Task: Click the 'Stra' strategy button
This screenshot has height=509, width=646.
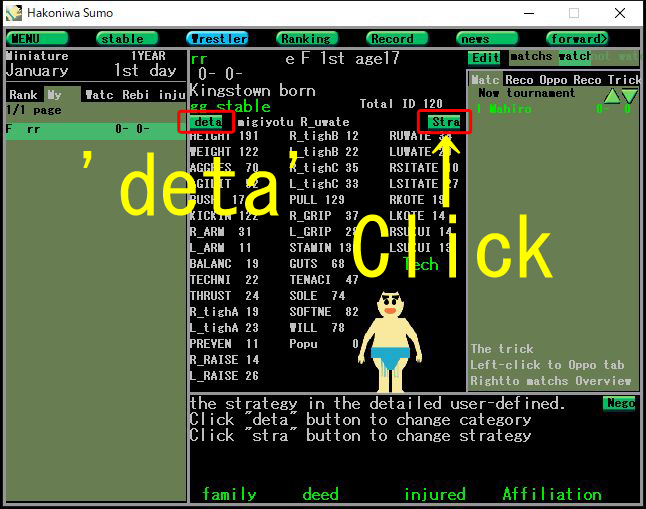Action: point(444,122)
